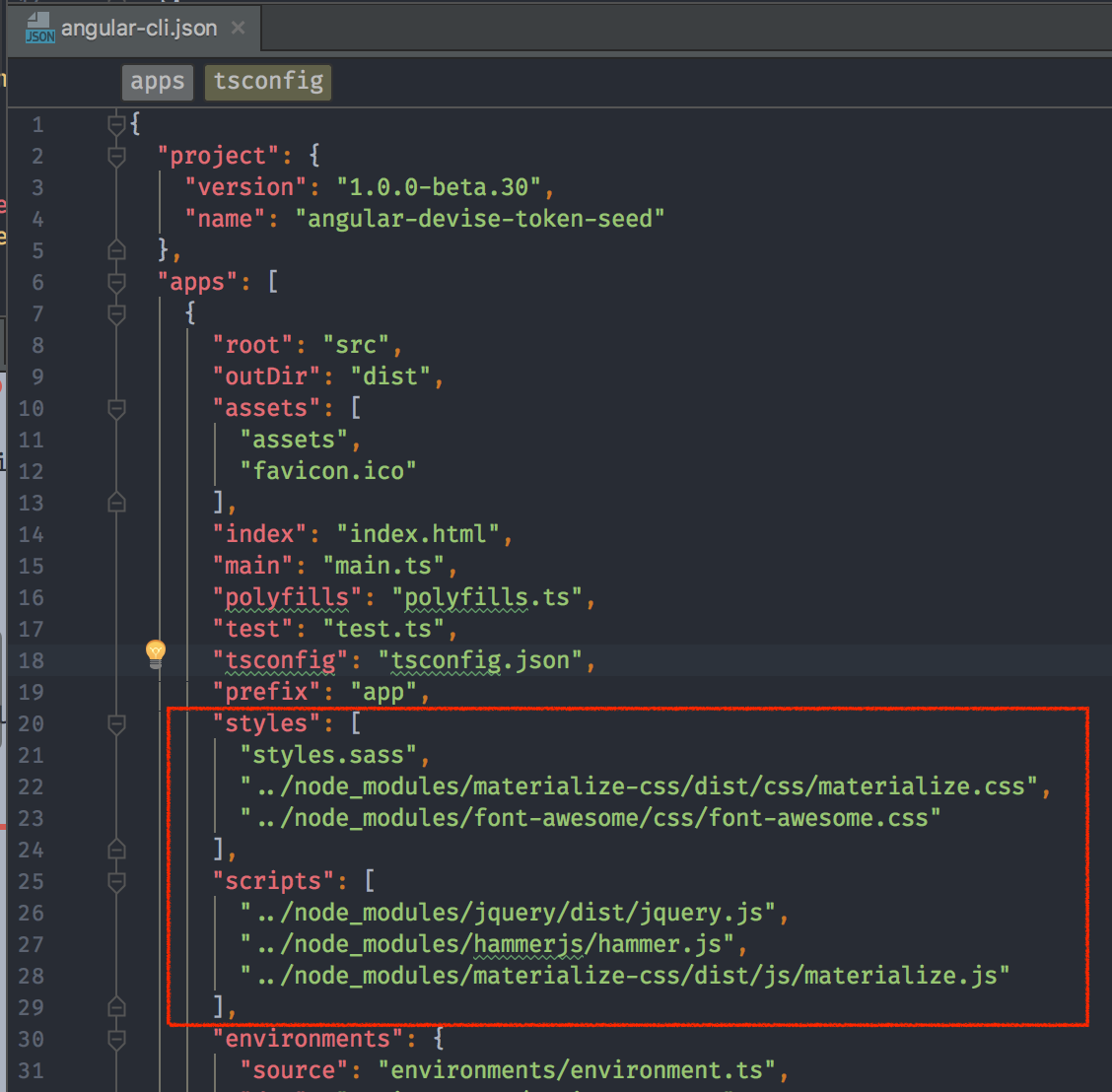Collapse the "styles" array fold marker on line 20
Screen dimensions: 1112x1092
pos(115,723)
